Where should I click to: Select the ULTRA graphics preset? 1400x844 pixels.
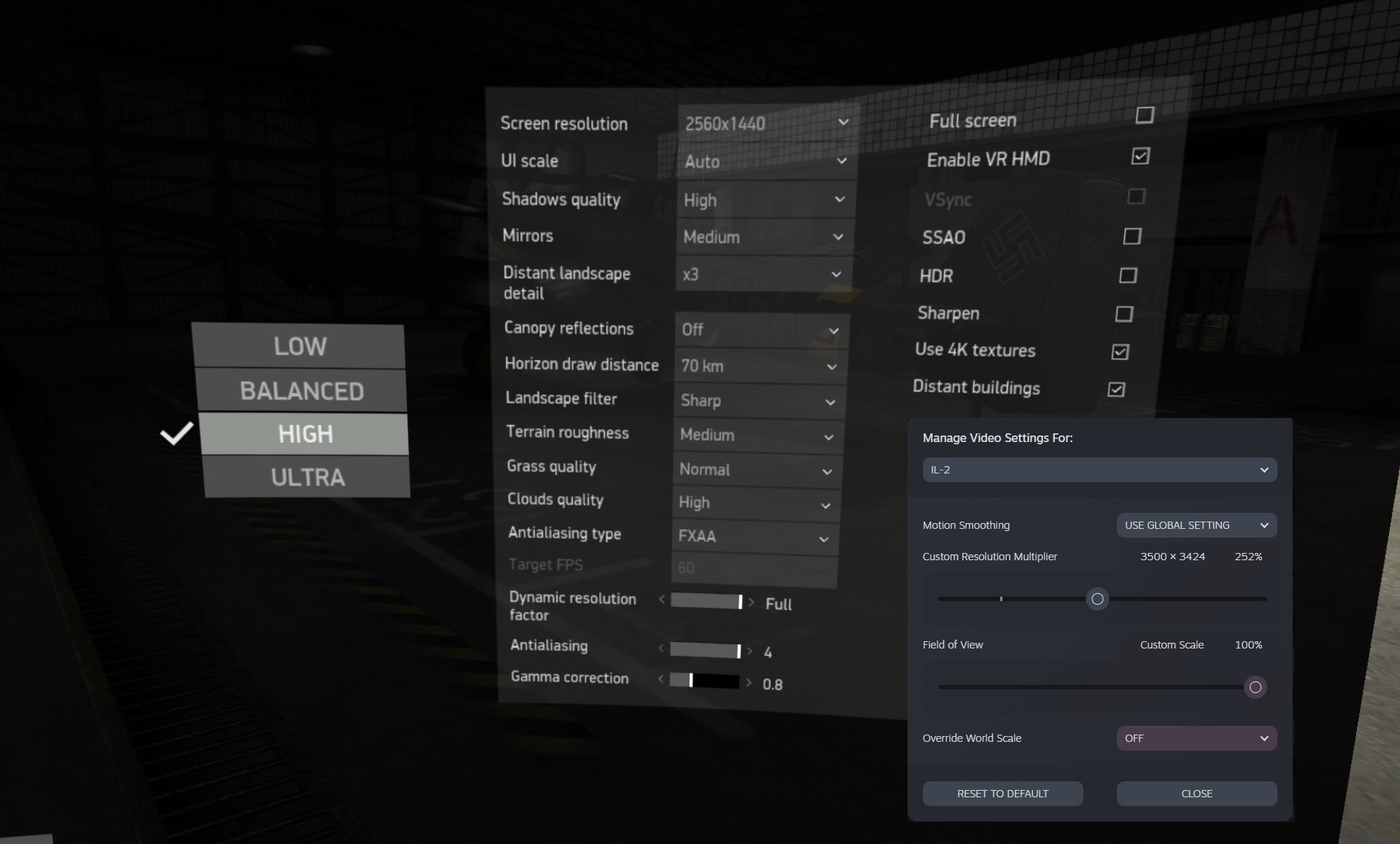click(307, 477)
